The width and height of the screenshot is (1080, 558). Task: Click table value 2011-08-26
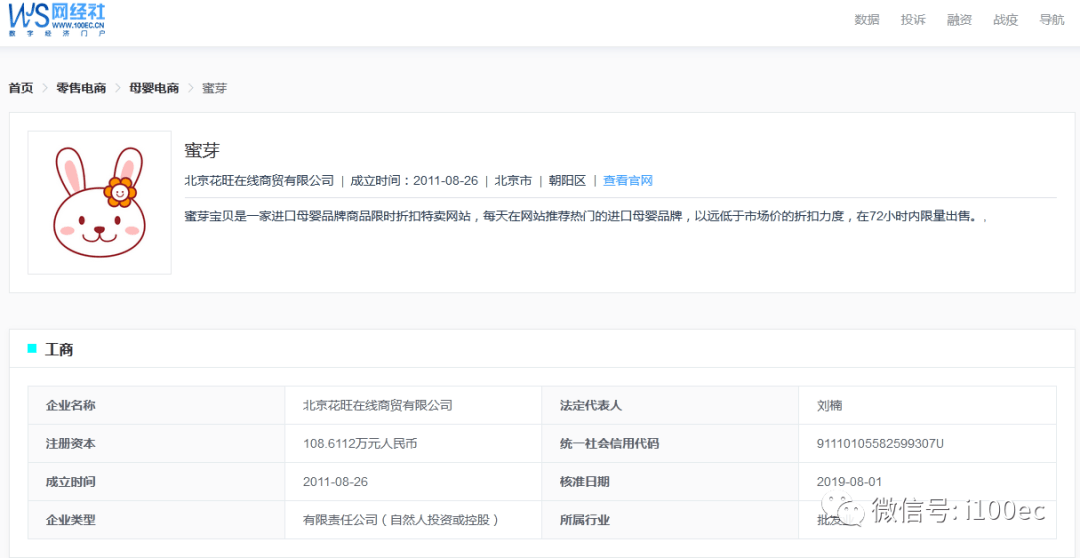pyautogui.click(x=335, y=482)
